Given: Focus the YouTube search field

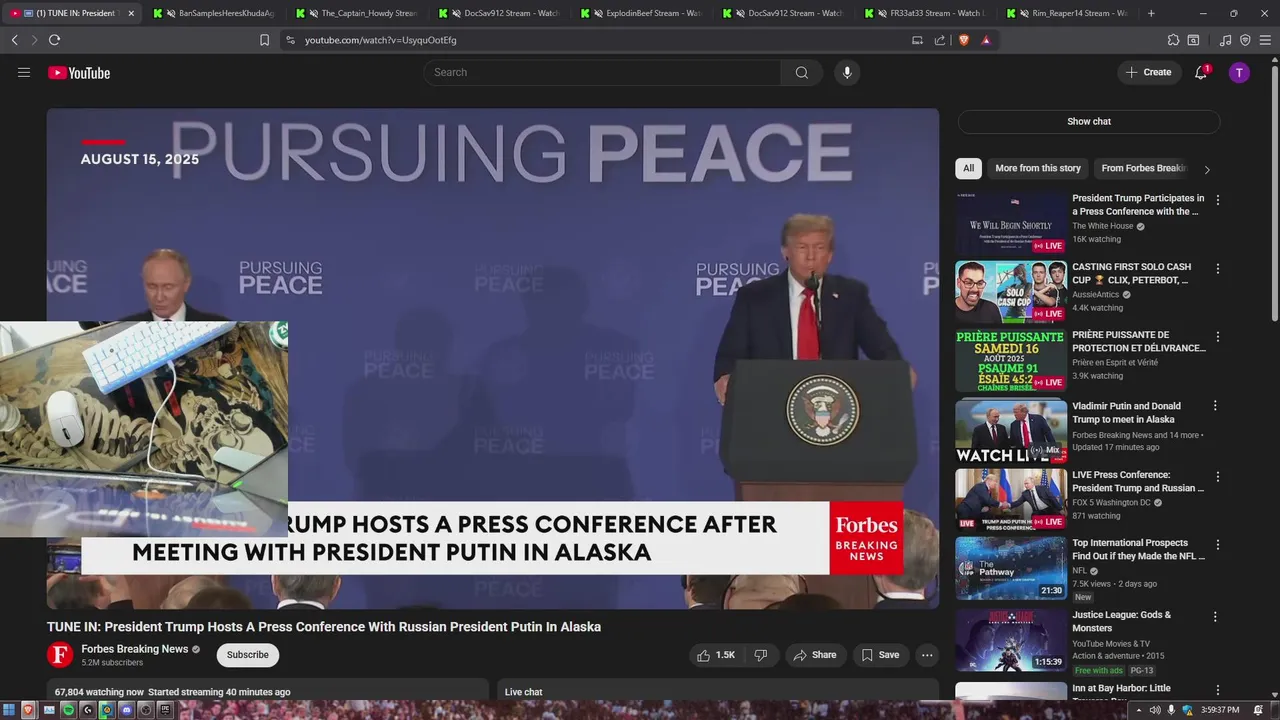Looking at the screenshot, I should tap(602, 72).
